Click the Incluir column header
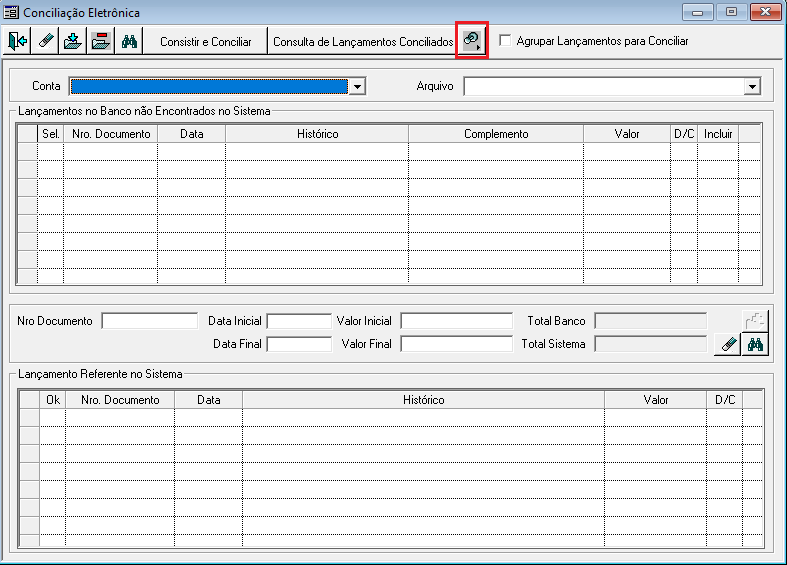Screen dimensions: 787x565 click(718, 134)
